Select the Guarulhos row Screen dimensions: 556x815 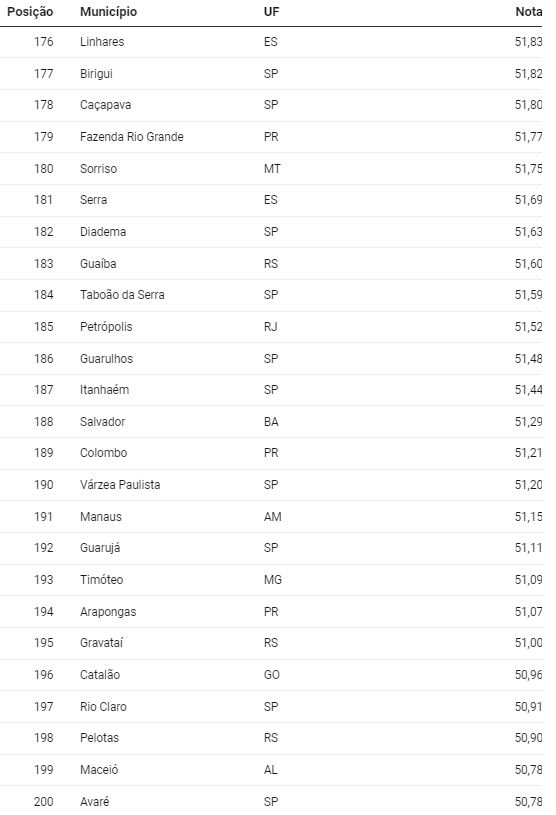271,359
